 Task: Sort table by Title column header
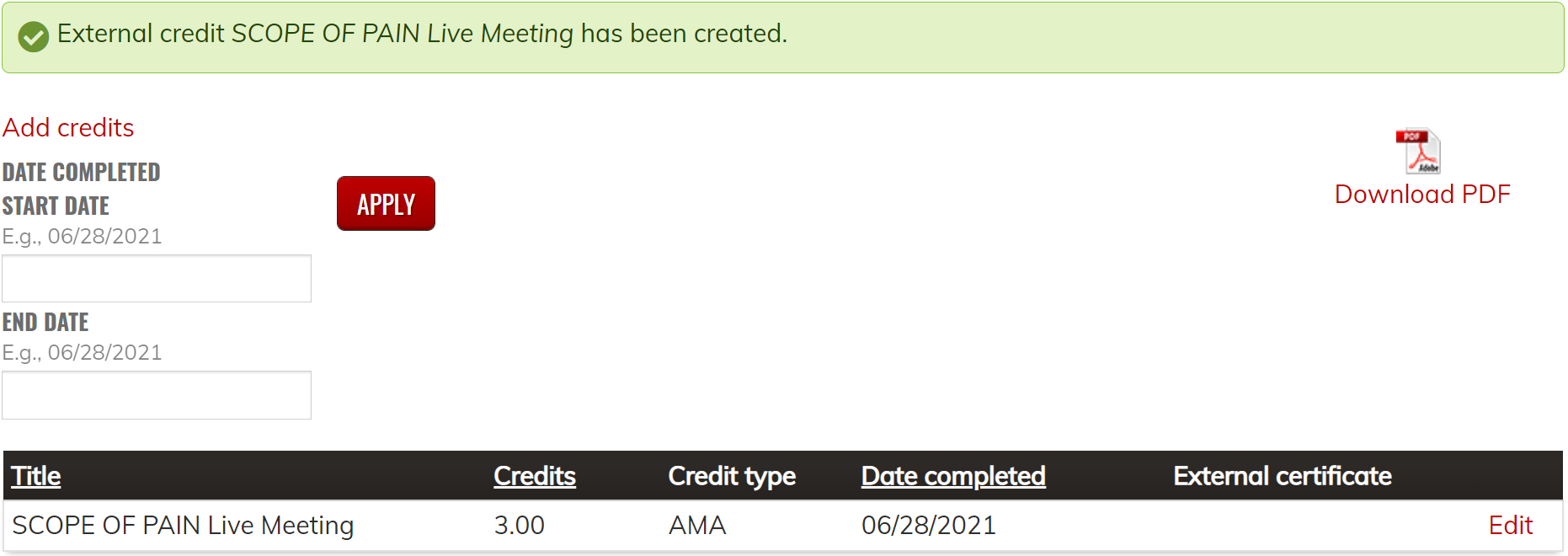(x=35, y=476)
